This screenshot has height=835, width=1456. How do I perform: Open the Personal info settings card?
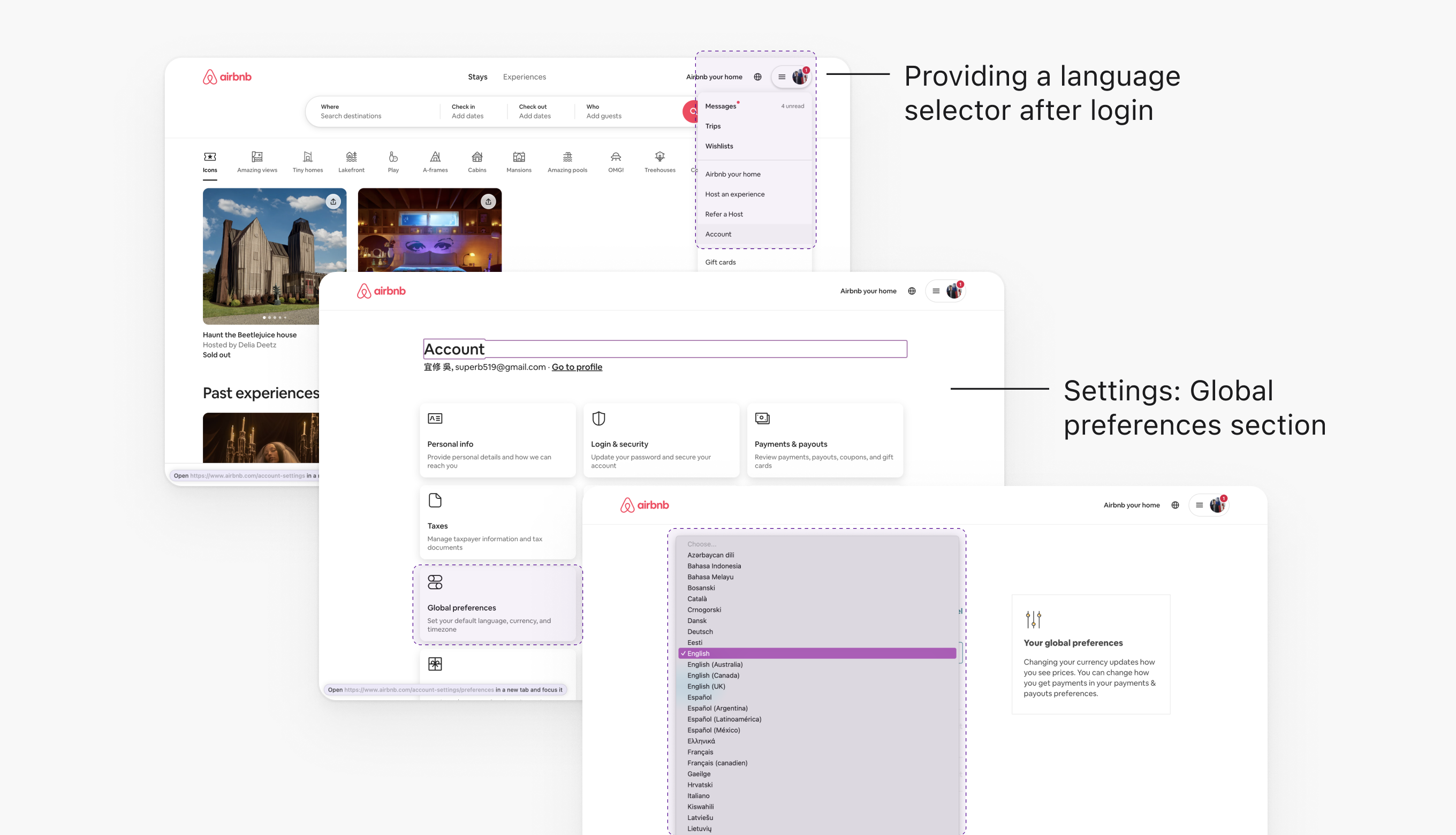click(x=498, y=441)
